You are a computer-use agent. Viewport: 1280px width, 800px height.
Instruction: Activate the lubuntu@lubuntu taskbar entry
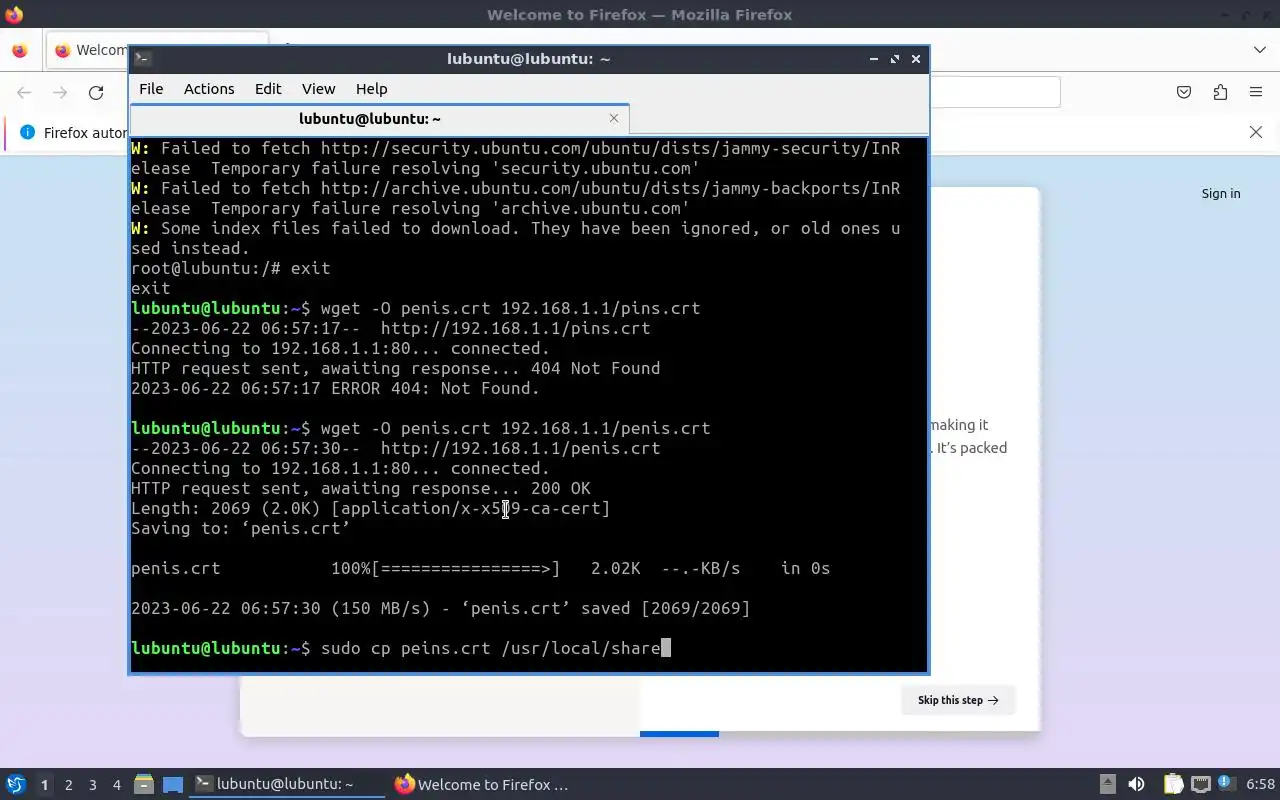point(287,785)
